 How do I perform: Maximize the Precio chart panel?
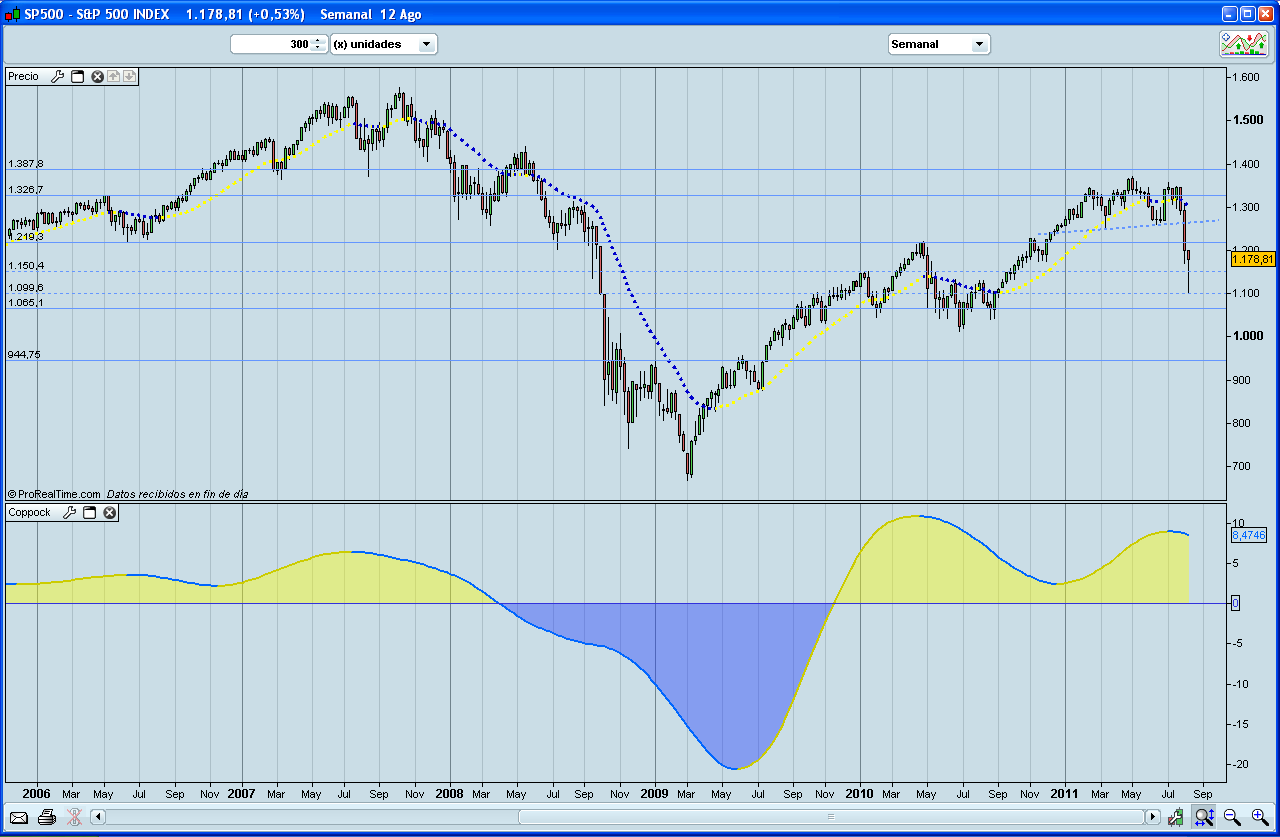click(x=77, y=76)
